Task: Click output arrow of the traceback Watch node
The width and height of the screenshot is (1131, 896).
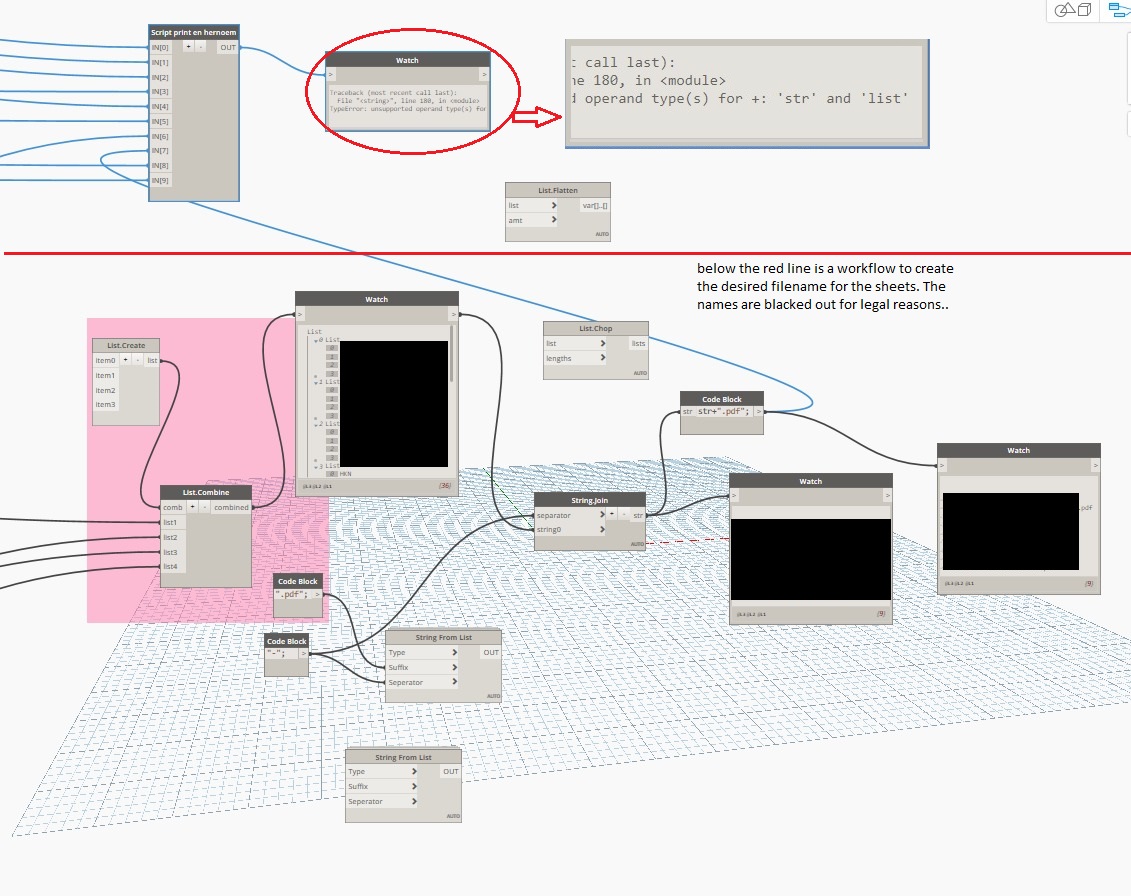Action: pos(484,75)
